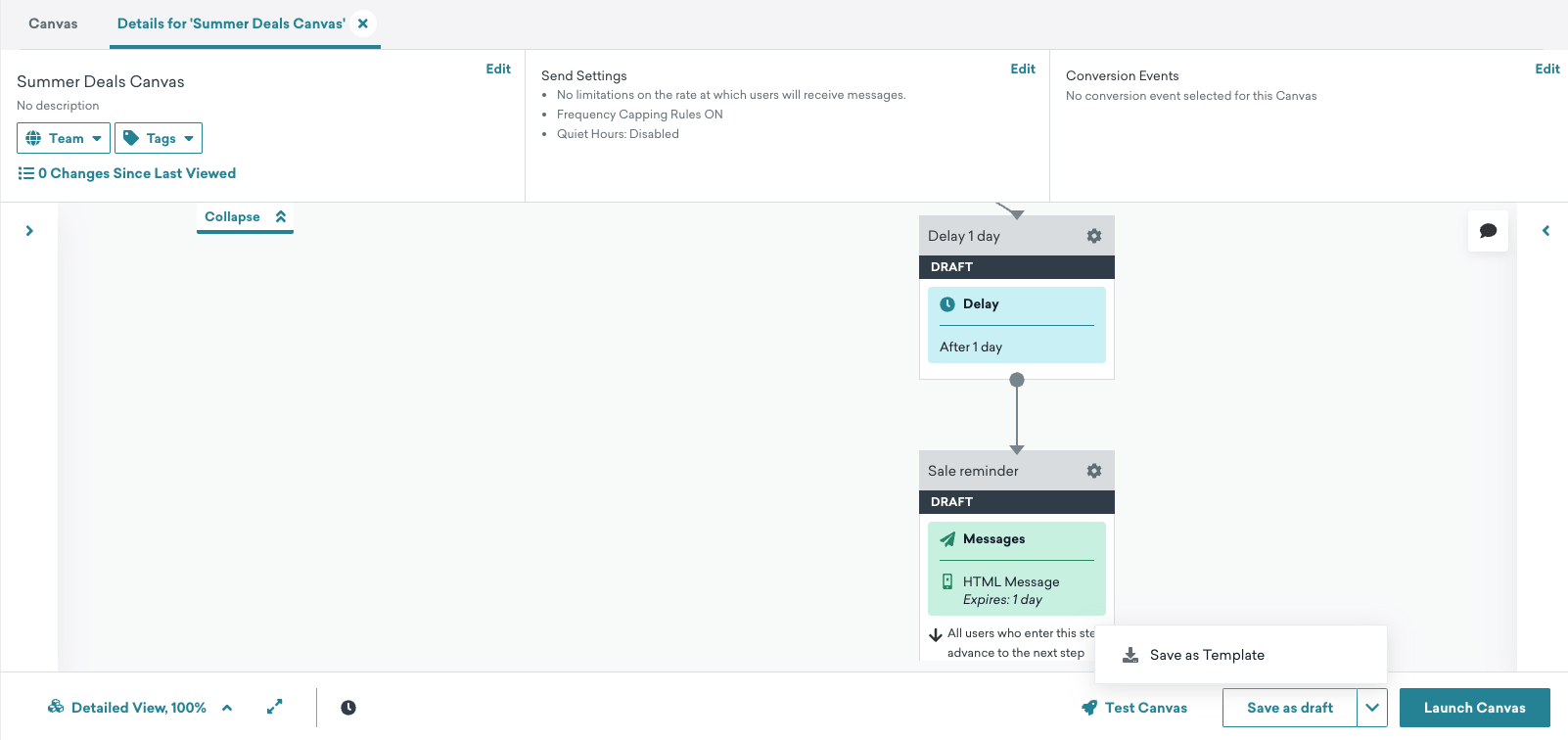This screenshot has height=740, width=1568.
Task: Expand the right side panel chevron
Action: pyautogui.click(x=1546, y=231)
